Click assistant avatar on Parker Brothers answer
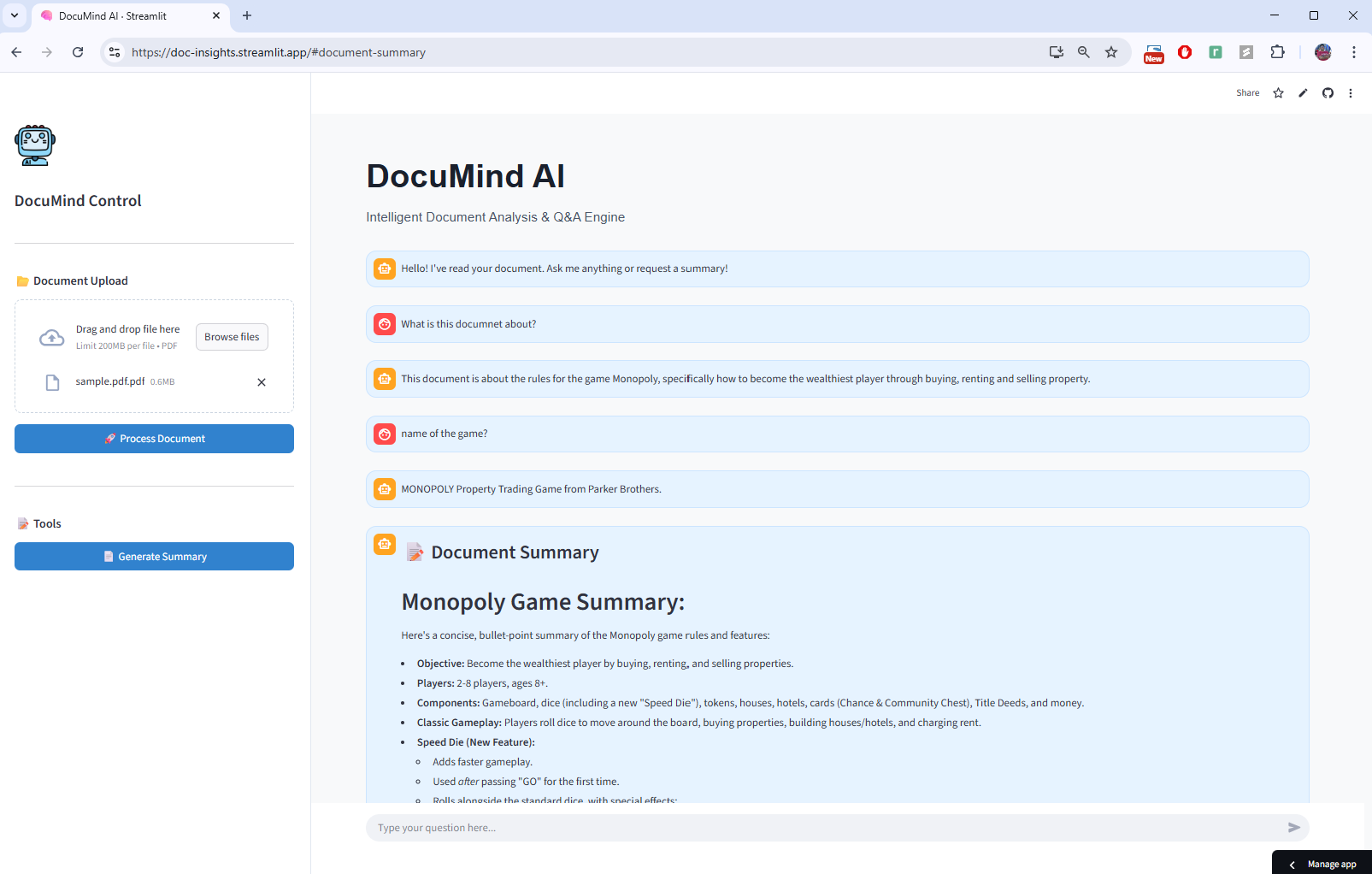Screen dimensions: 1372x874 (x=385, y=489)
